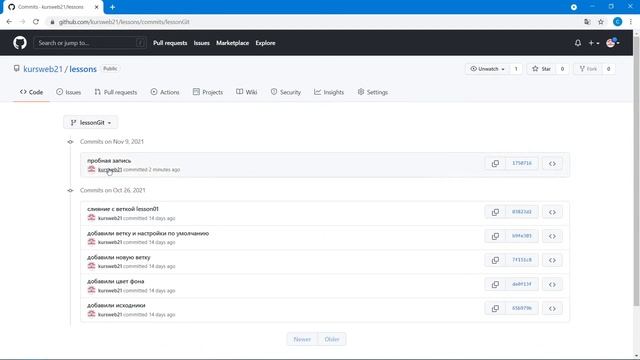Open a new browser tab
The width and height of the screenshot is (640, 360).
[112, 7]
